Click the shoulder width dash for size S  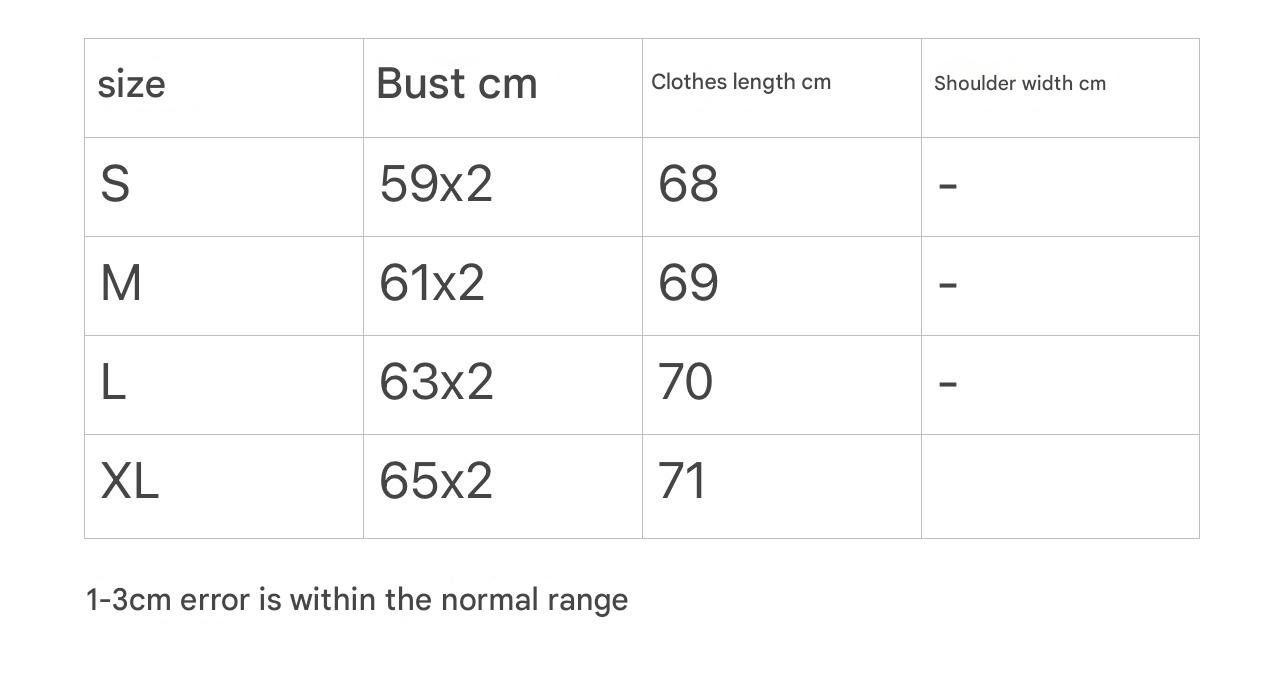[x=948, y=186]
